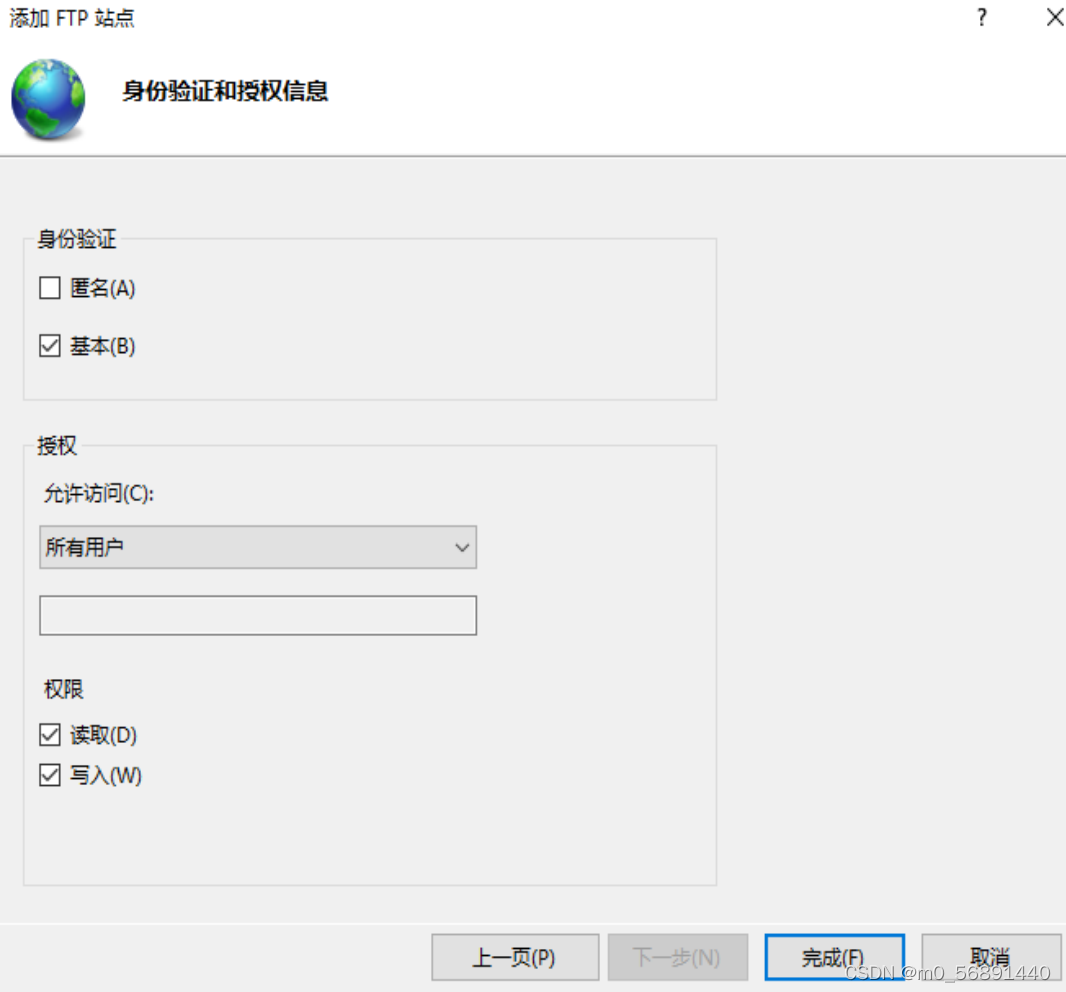Click the 权限 permissions label

63,689
